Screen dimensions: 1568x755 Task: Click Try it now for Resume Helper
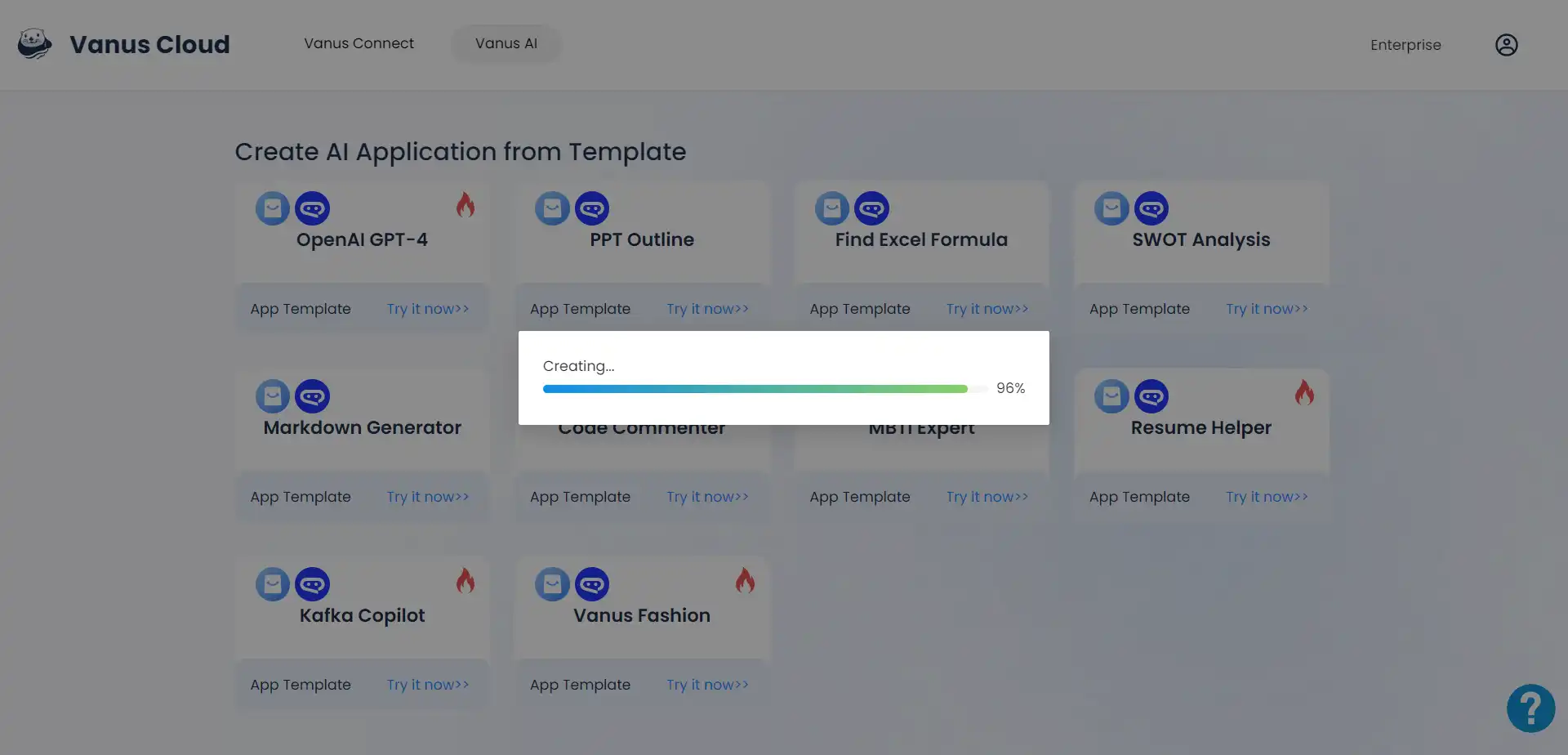point(1267,497)
